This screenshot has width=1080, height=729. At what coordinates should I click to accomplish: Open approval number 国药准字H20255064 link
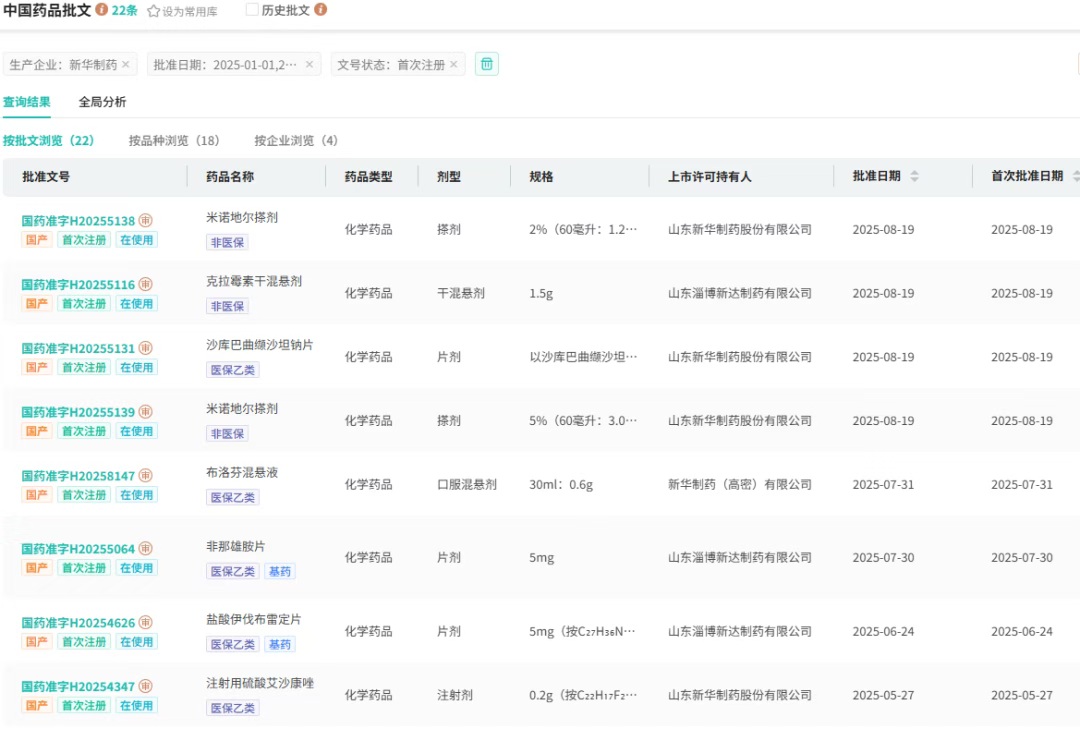pos(78,550)
